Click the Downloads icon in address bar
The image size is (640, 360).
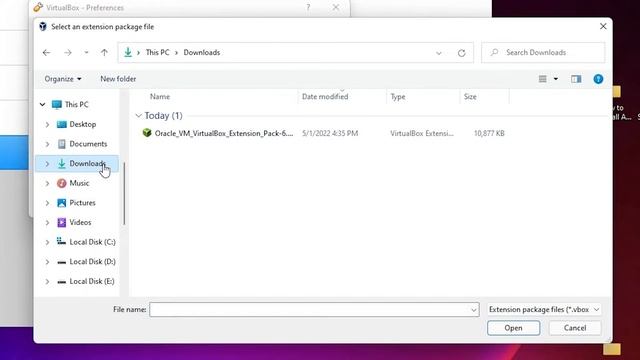tap(128, 52)
